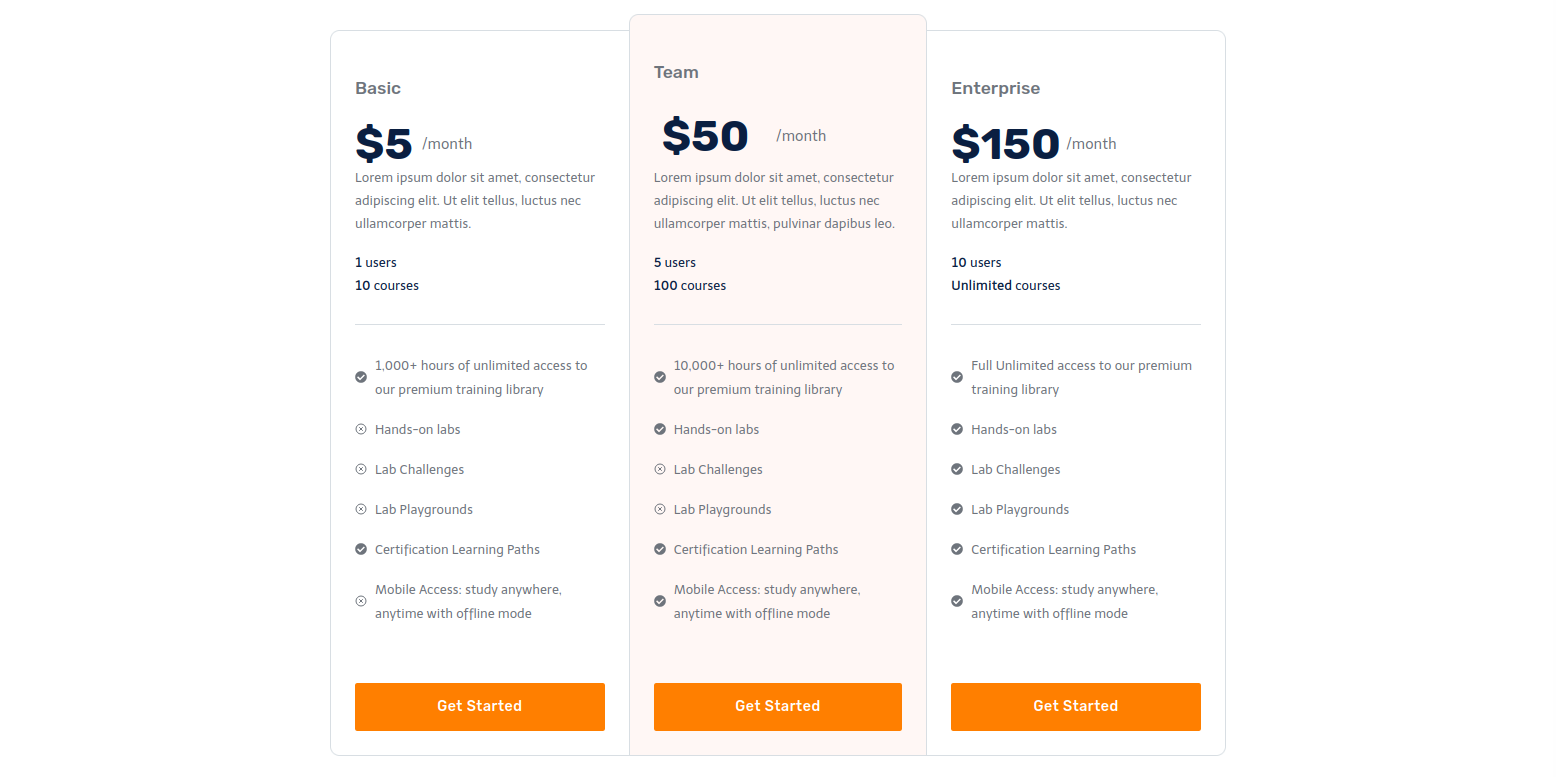The width and height of the screenshot is (1556, 777).
Task: Click check icon beside Team Mobile Access
Action: (x=660, y=601)
